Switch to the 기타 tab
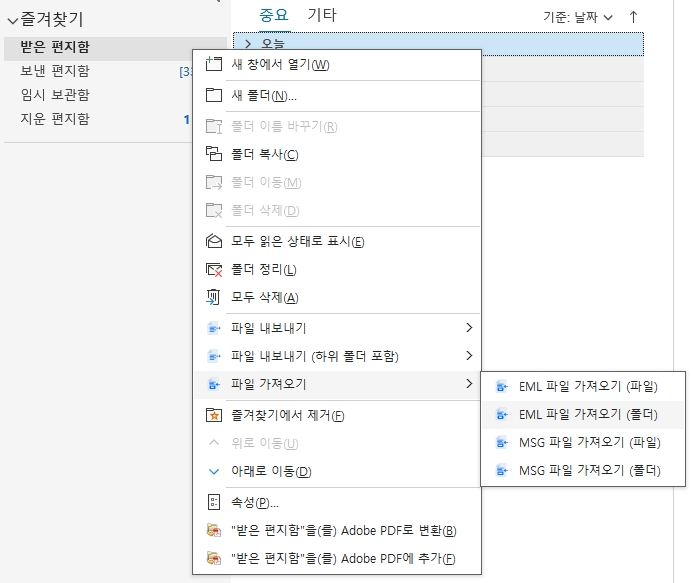This screenshot has width=693, height=583. pos(321,15)
